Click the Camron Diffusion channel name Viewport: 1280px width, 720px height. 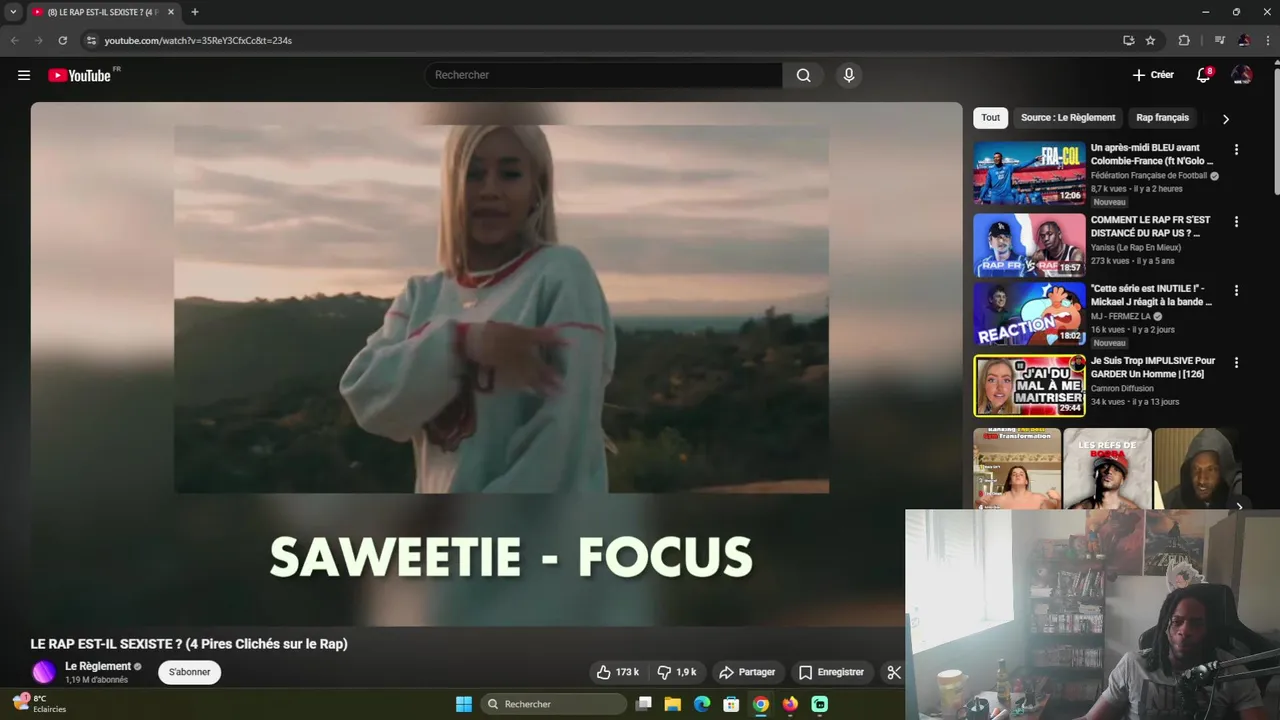tap(1122, 389)
